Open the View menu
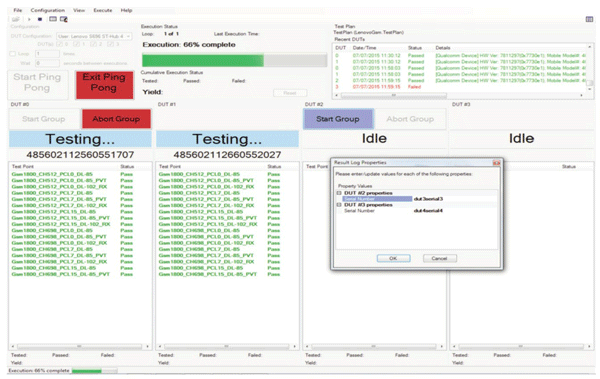Viewport: 600px width, 379px height. tap(79, 10)
